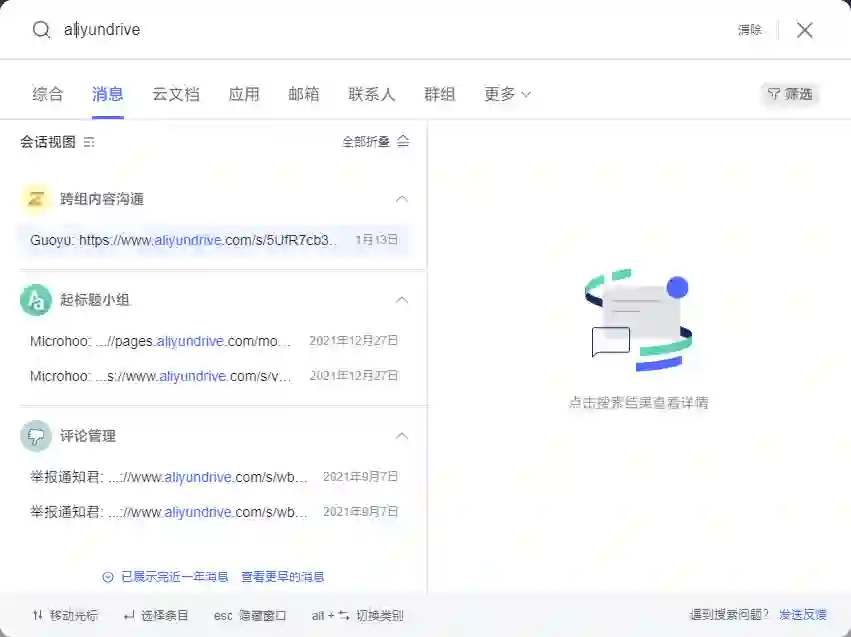Click the 起标题小组 group avatar
Screen dimensions: 851x637
(36, 300)
